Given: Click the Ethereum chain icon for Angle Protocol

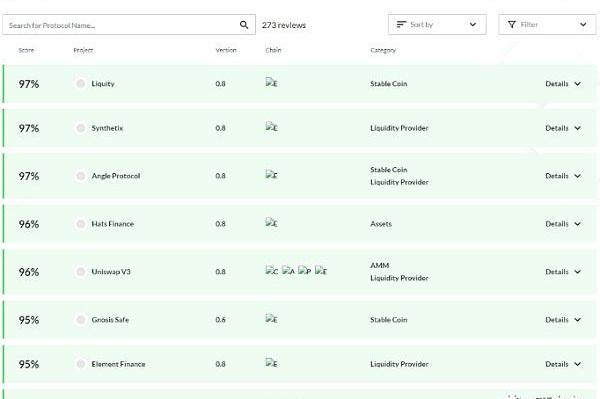Looking at the screenshot, I should coord(271,175).
